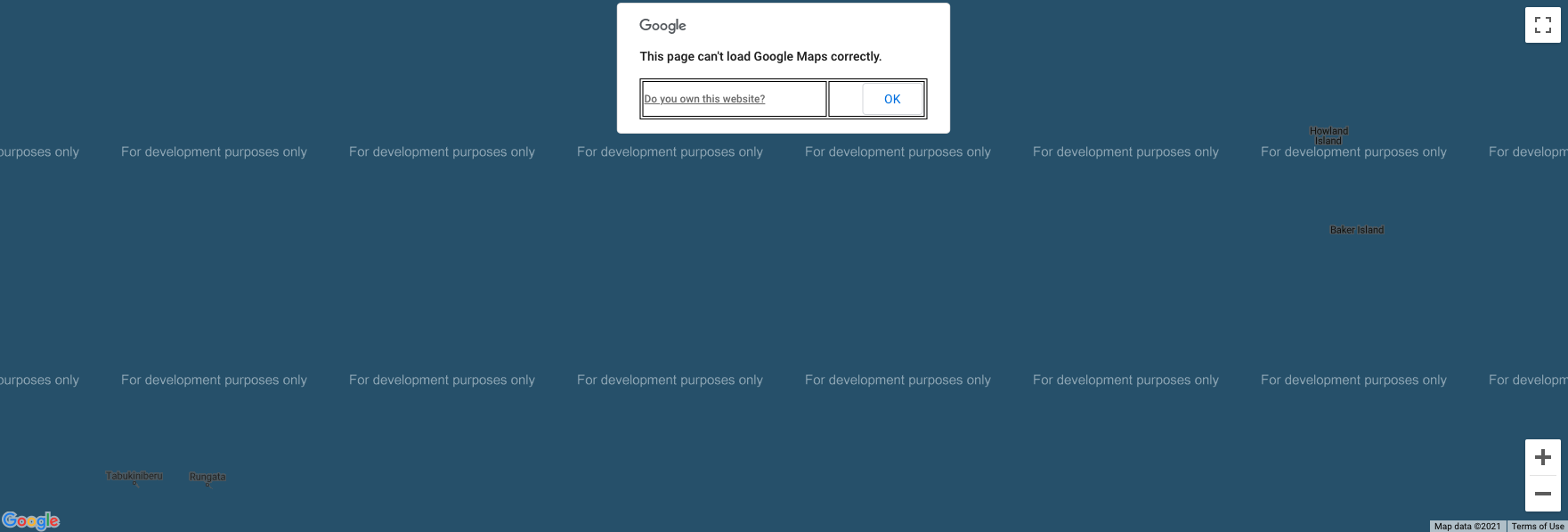Click the Howland Island map label
1568x532 pixels.
tap(1328, 135)
